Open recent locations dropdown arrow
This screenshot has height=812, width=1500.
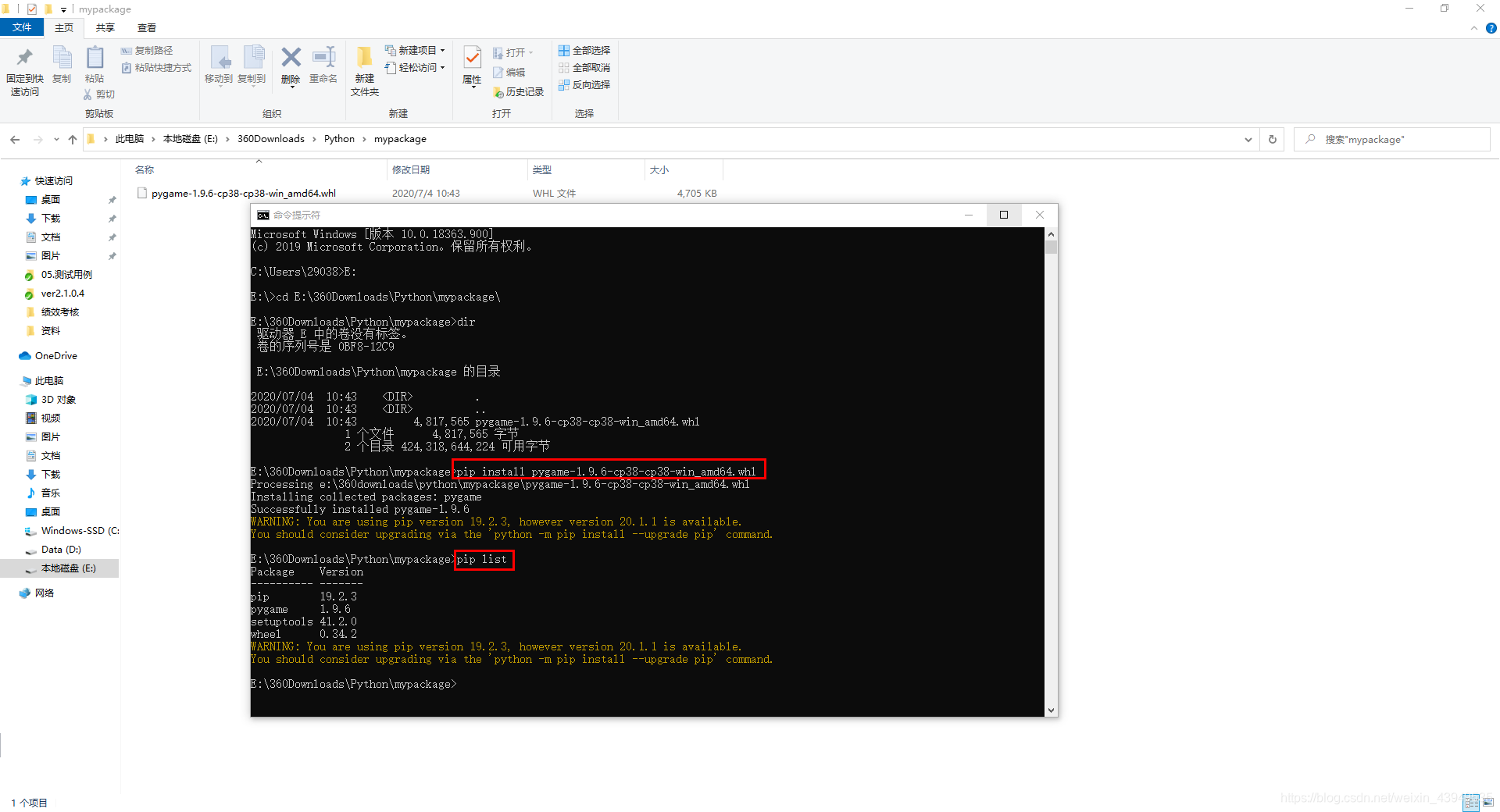(x=56, y=140)
